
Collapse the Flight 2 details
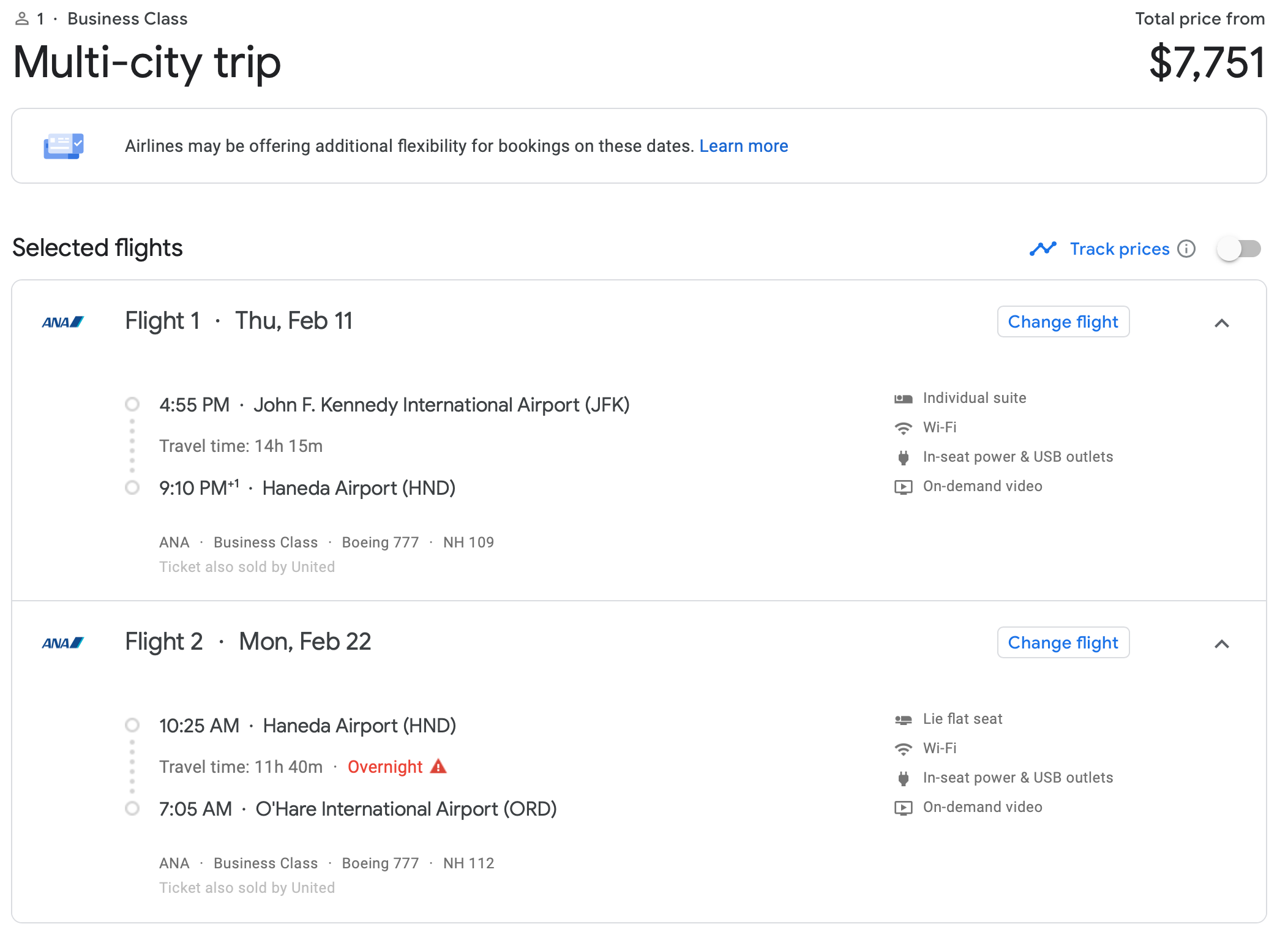[1222, 644]
